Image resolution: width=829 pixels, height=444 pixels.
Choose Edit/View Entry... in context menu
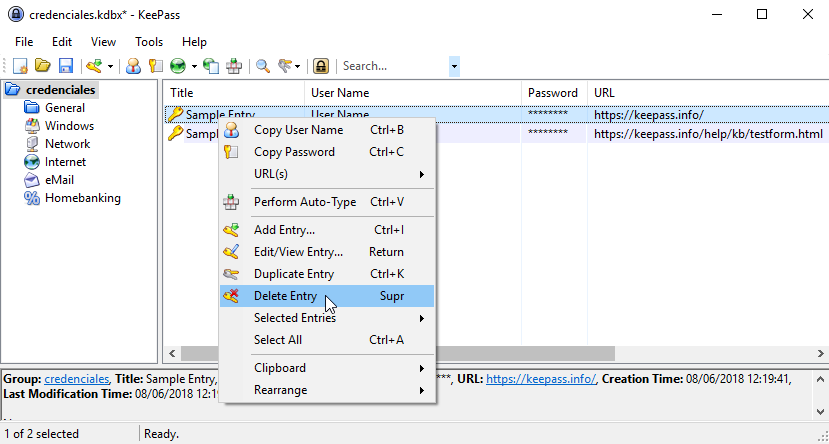pos(327,252)
